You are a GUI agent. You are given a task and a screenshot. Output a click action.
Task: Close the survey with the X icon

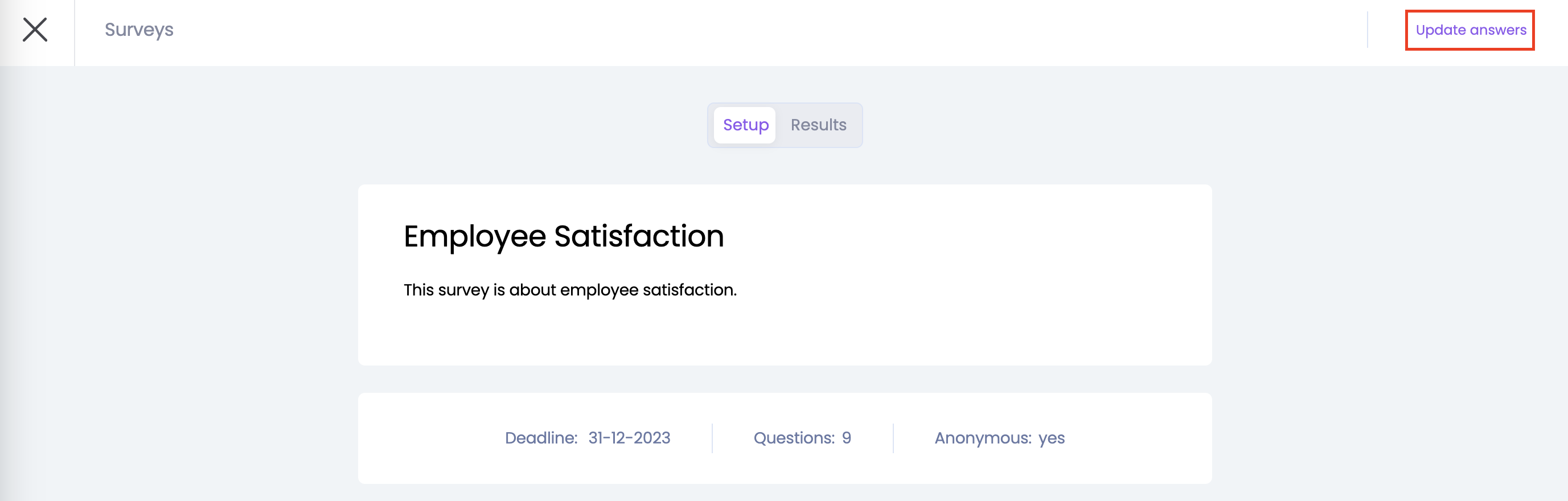point(35,30)
